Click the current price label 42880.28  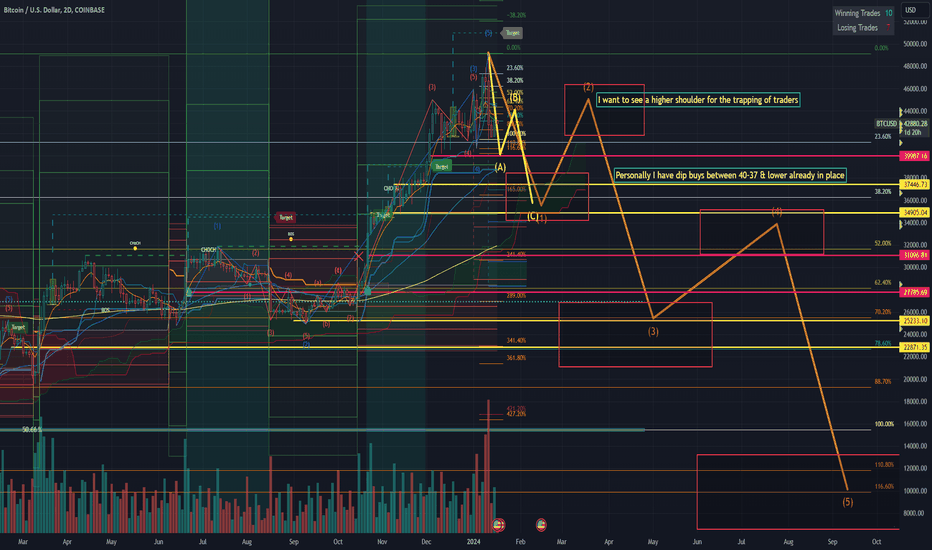click(916, 124)
